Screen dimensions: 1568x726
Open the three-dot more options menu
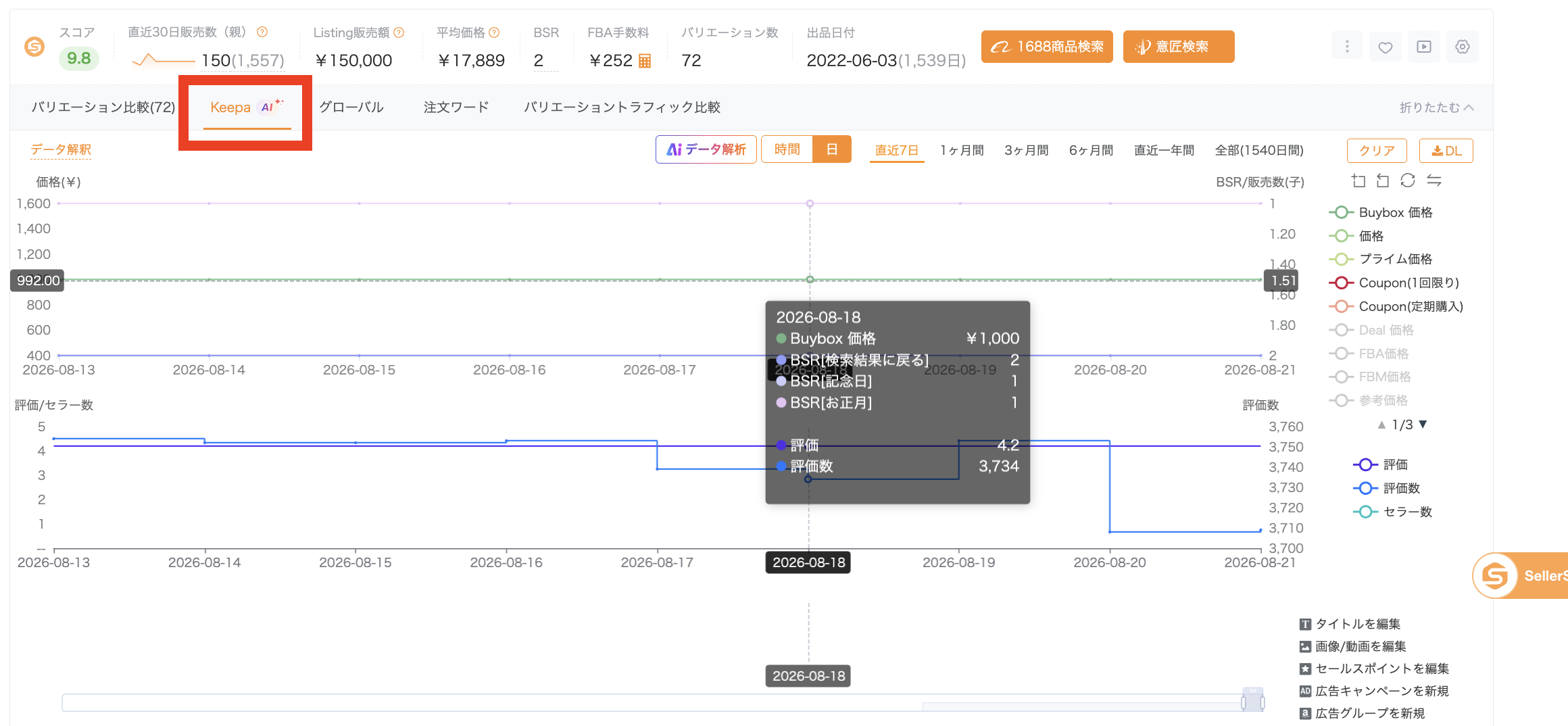pos(1347,47)
